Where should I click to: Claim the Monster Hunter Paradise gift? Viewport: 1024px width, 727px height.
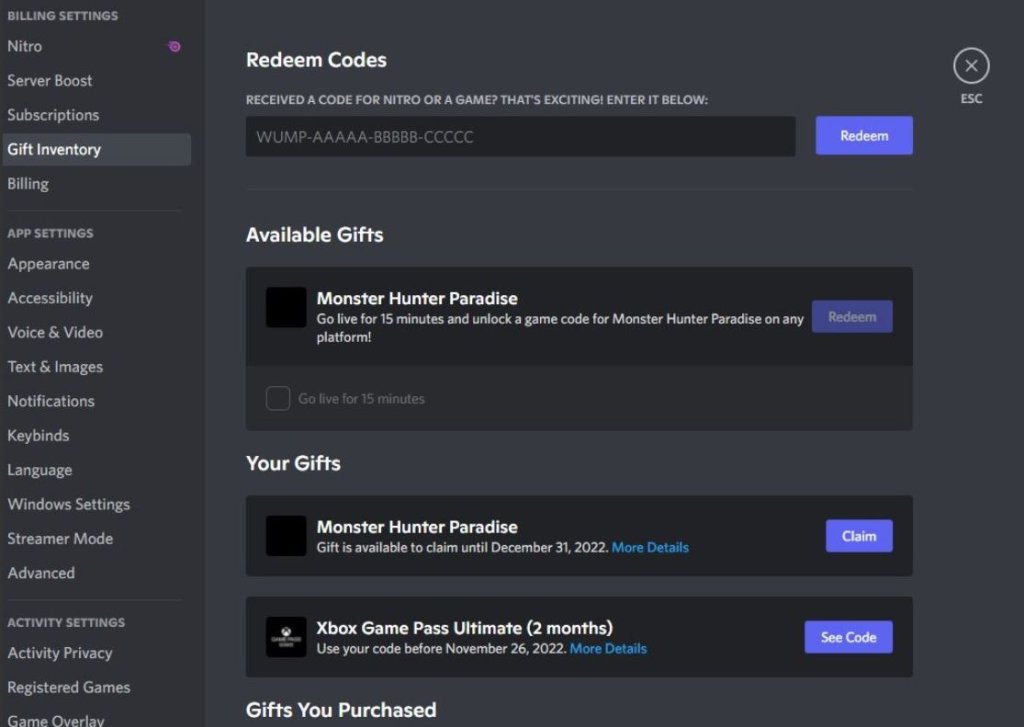tap(858, 536)
